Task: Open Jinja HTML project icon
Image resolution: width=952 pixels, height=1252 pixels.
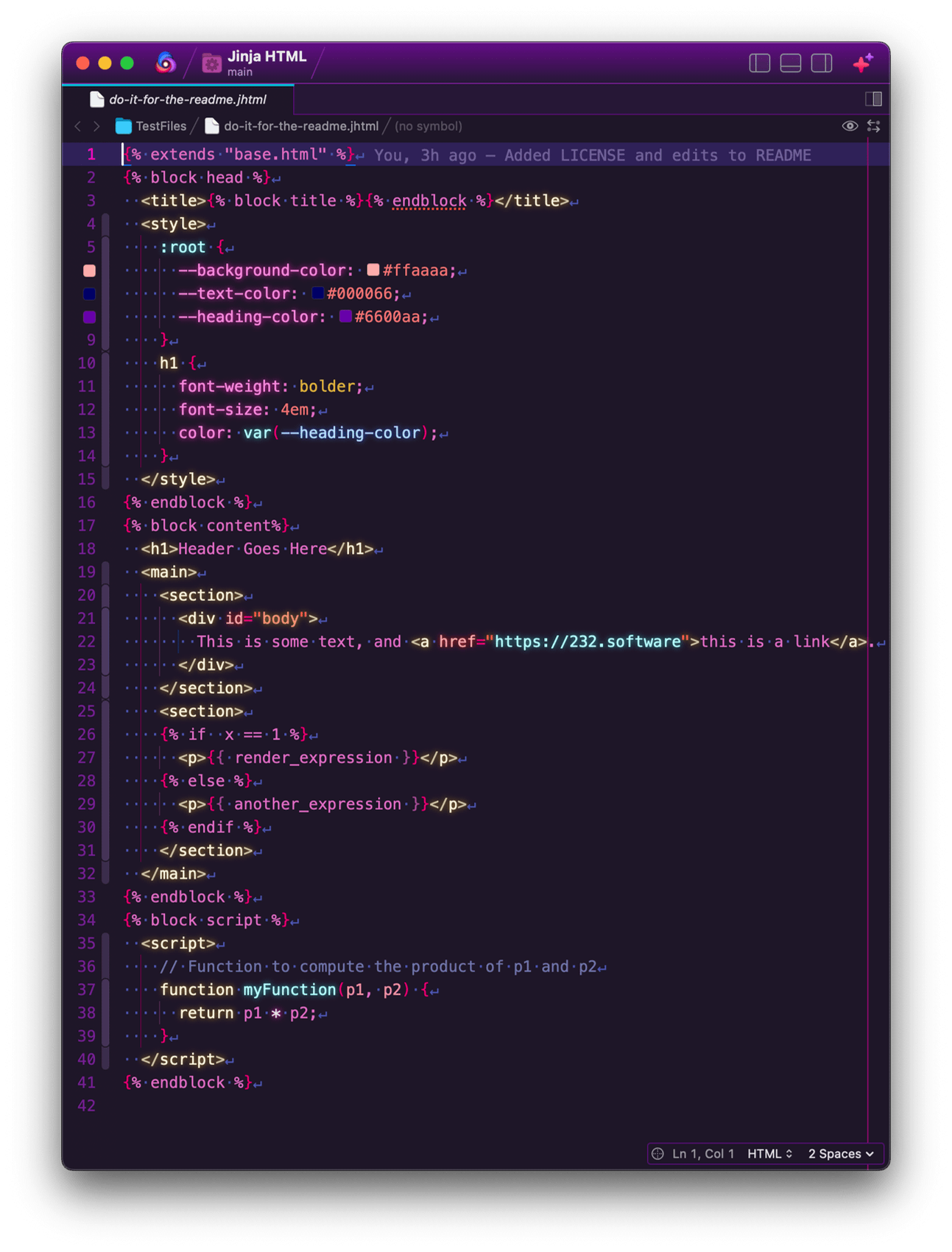Action: pos(212,64)
